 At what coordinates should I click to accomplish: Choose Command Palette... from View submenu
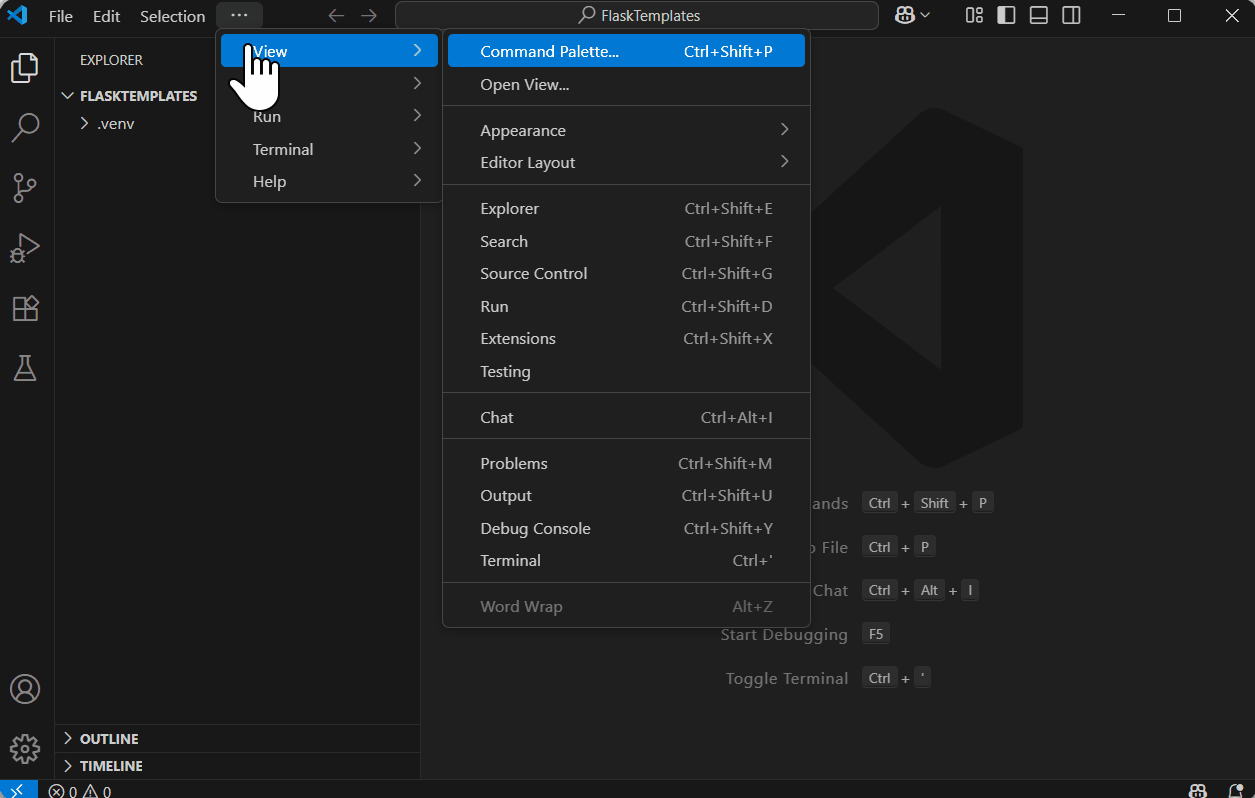[626, 51]
